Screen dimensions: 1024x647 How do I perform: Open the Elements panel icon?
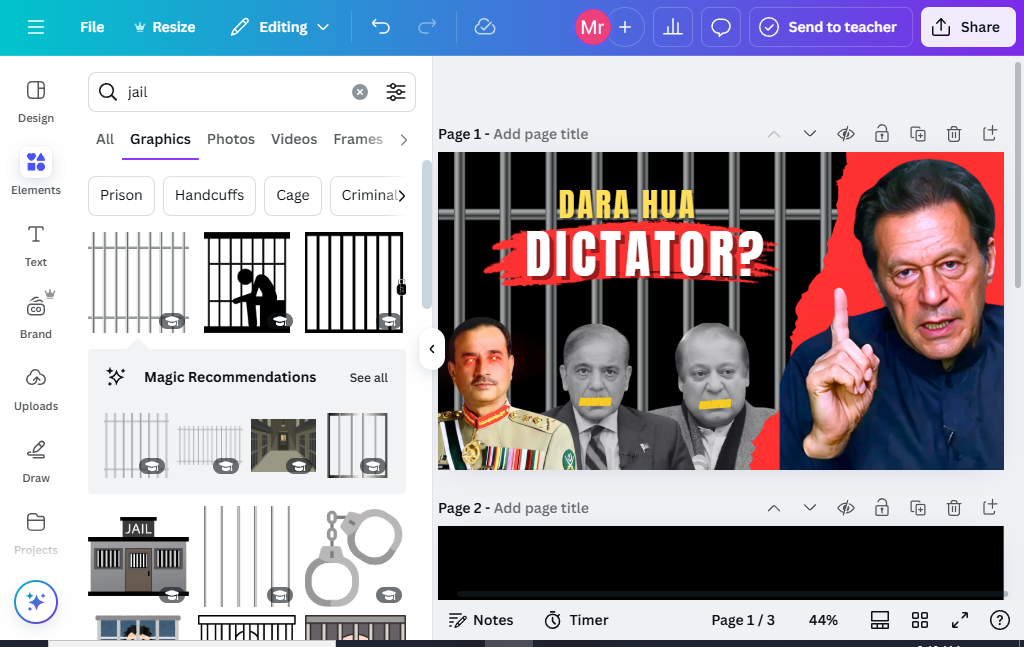36,163
